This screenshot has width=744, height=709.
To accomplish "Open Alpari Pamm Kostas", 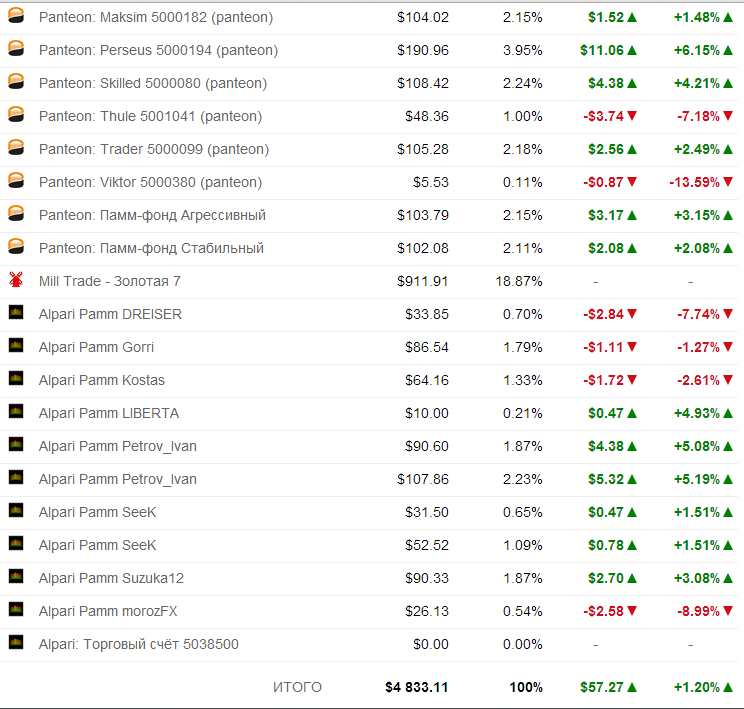I will (x=102, y=380).
